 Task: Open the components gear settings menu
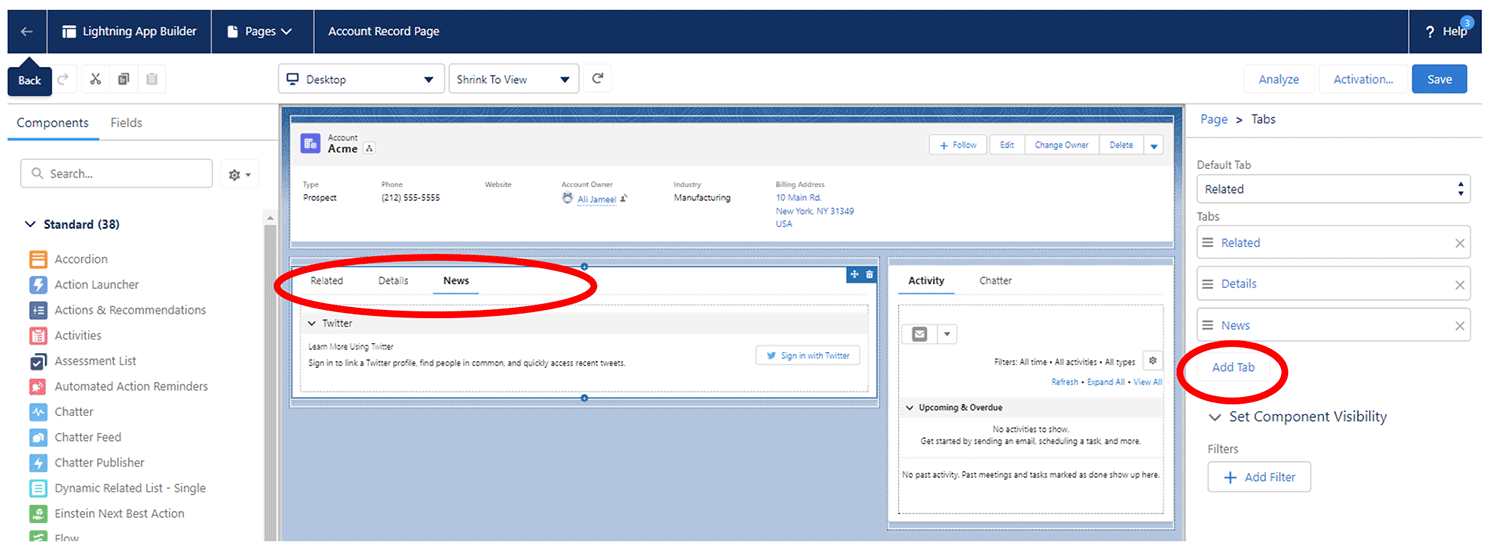[239, 174]
